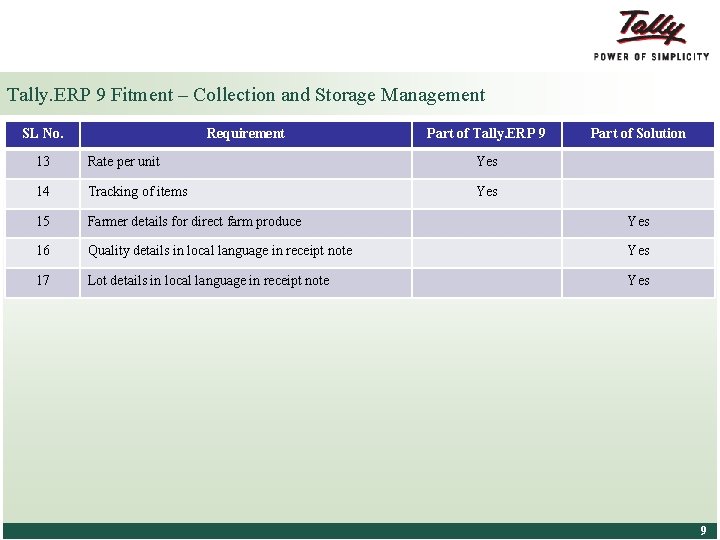Click the 'Requirement' column header

(246, 134)
